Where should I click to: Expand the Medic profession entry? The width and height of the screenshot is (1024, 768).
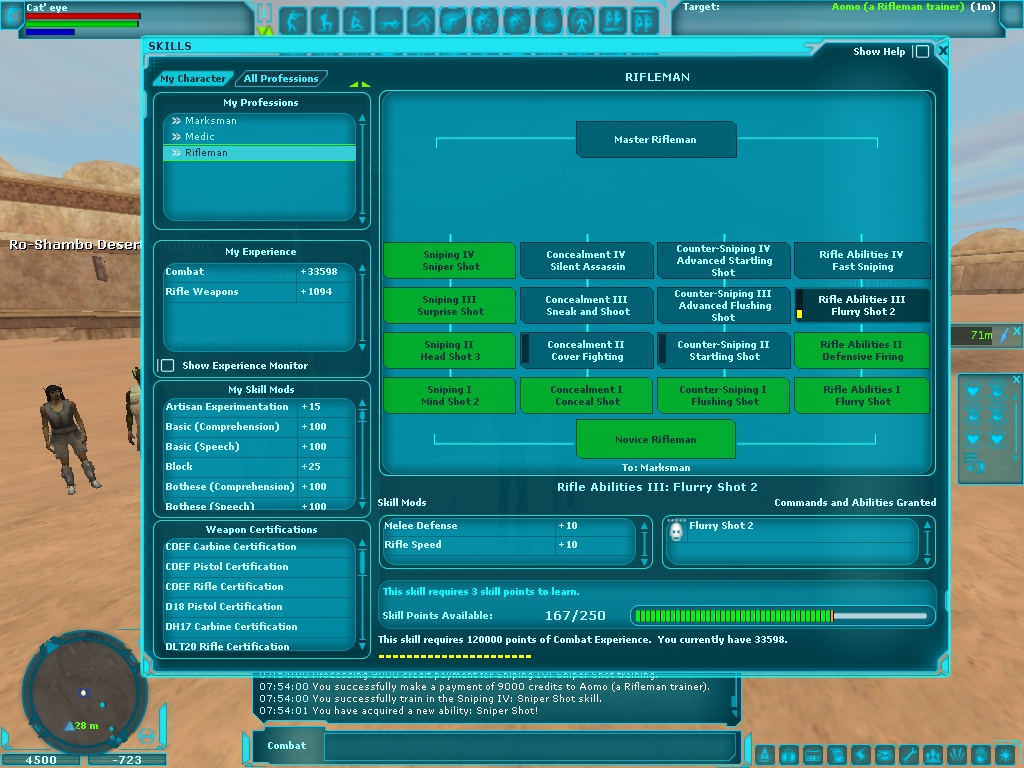point(176,137)
